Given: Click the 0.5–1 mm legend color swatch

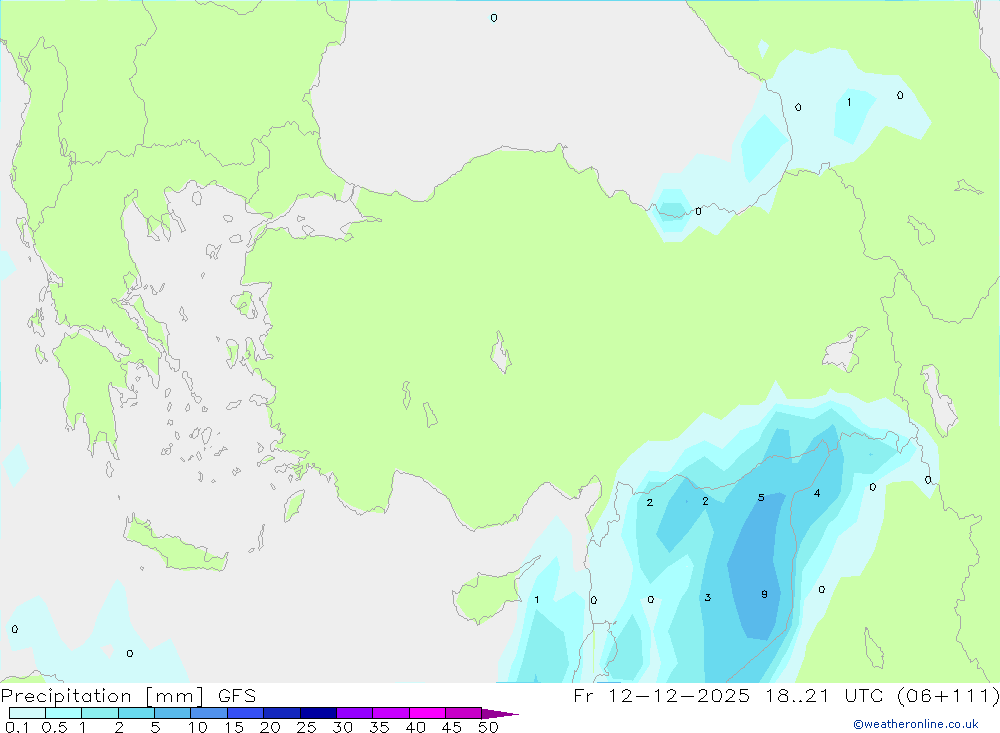Looking at the screenshot, I should coord(64,713).
